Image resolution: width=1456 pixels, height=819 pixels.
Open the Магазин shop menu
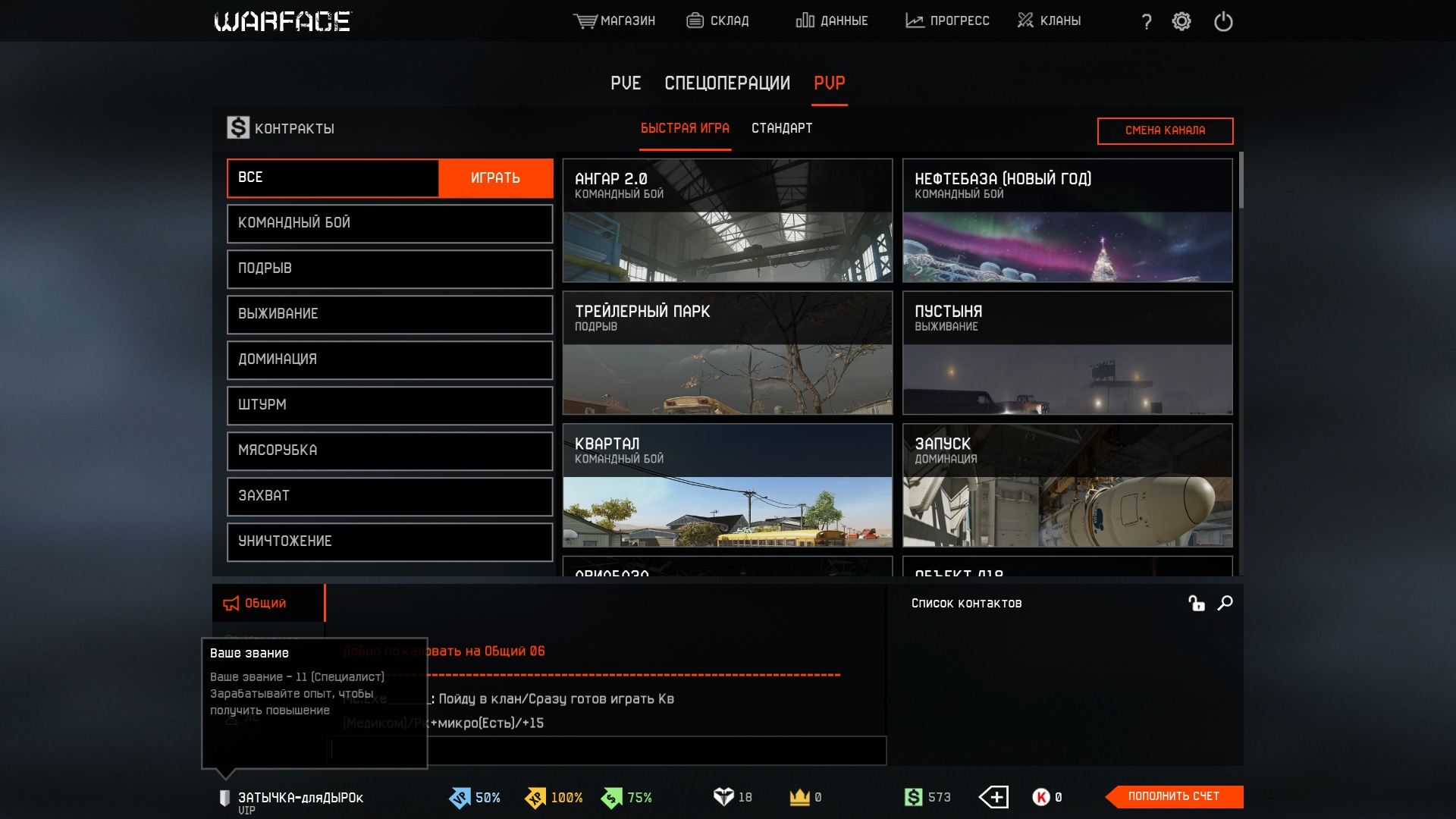[614, 20]
